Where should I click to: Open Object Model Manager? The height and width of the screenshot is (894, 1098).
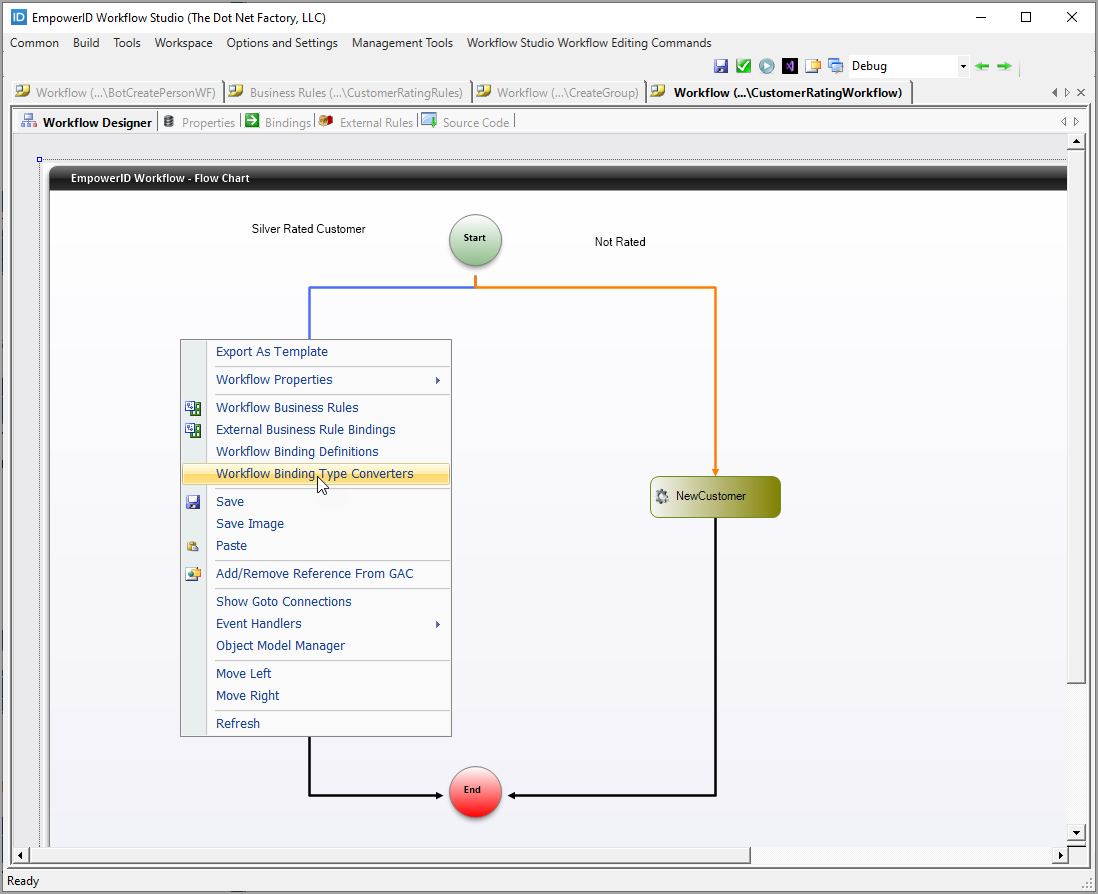pyautogui.click(x=280, y=646)
